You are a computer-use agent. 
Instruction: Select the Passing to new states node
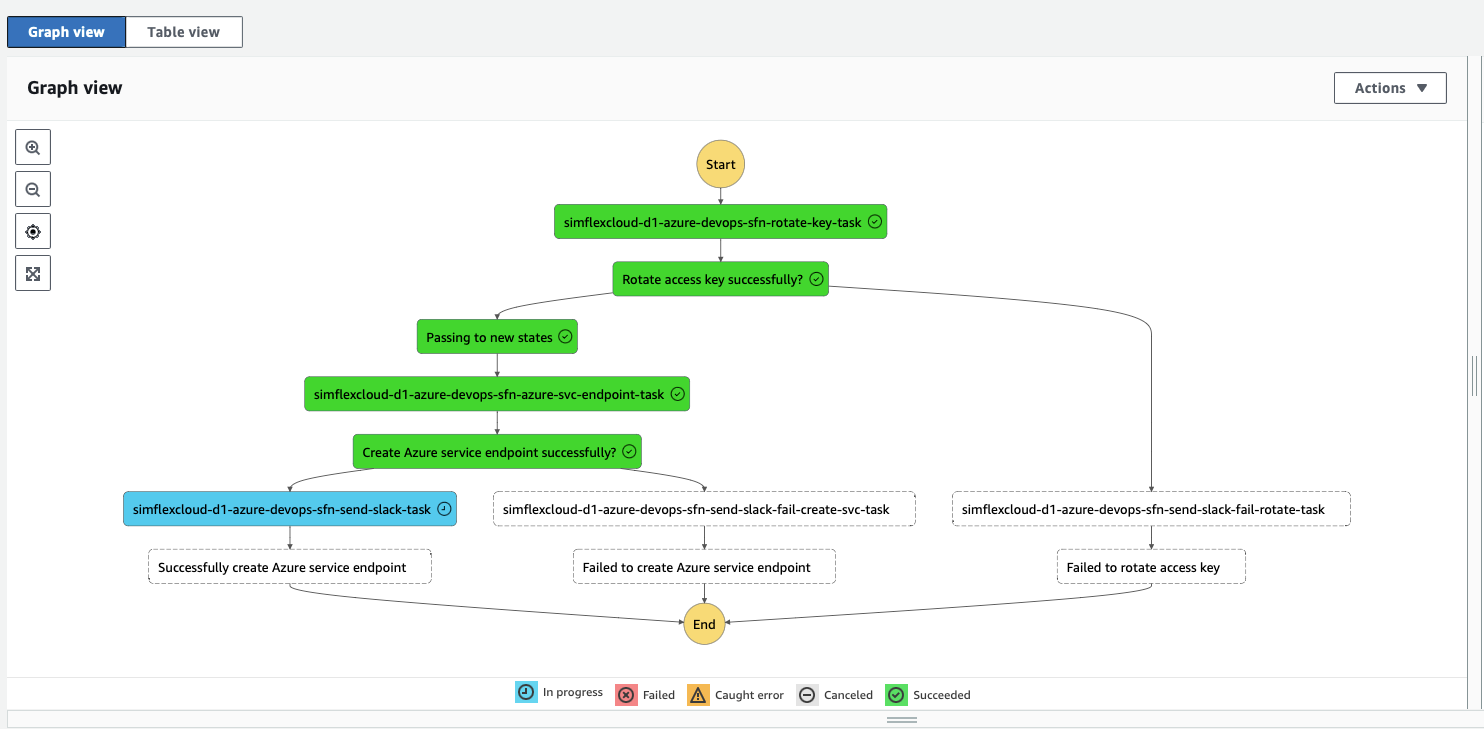click(497, 337)
